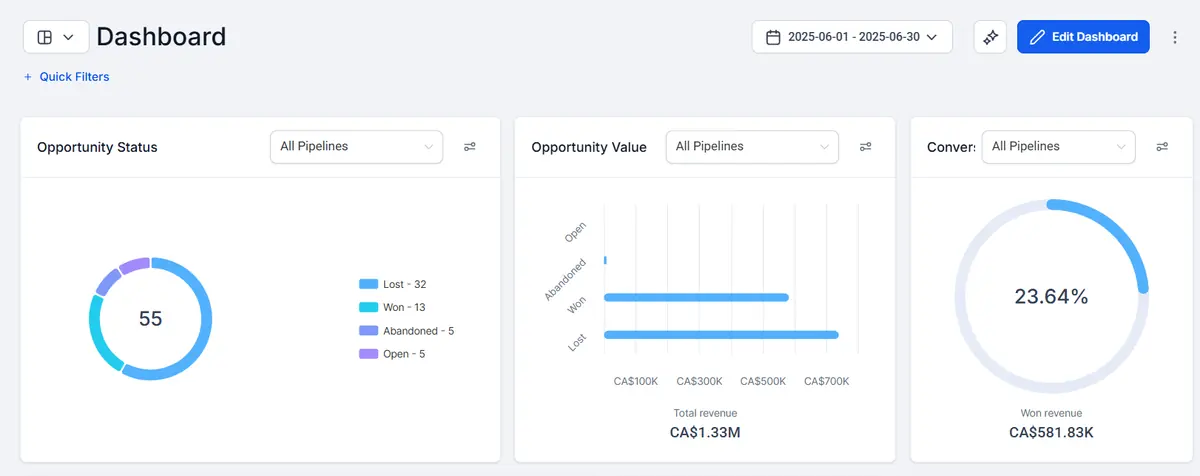Click the calendar icon in date range
The width and height of the screenshot is (1200, 476).
(x=773, y=37)
